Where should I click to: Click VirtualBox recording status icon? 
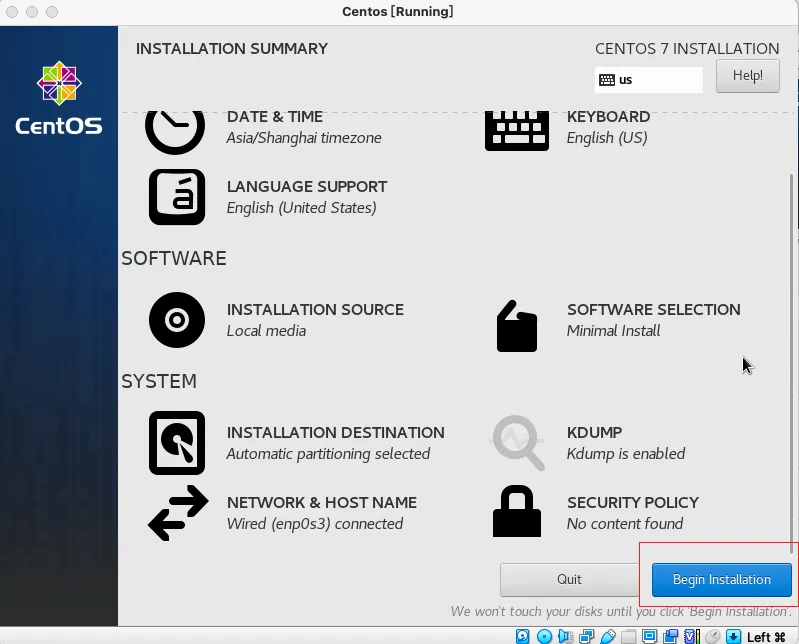(x=671, y=636)
